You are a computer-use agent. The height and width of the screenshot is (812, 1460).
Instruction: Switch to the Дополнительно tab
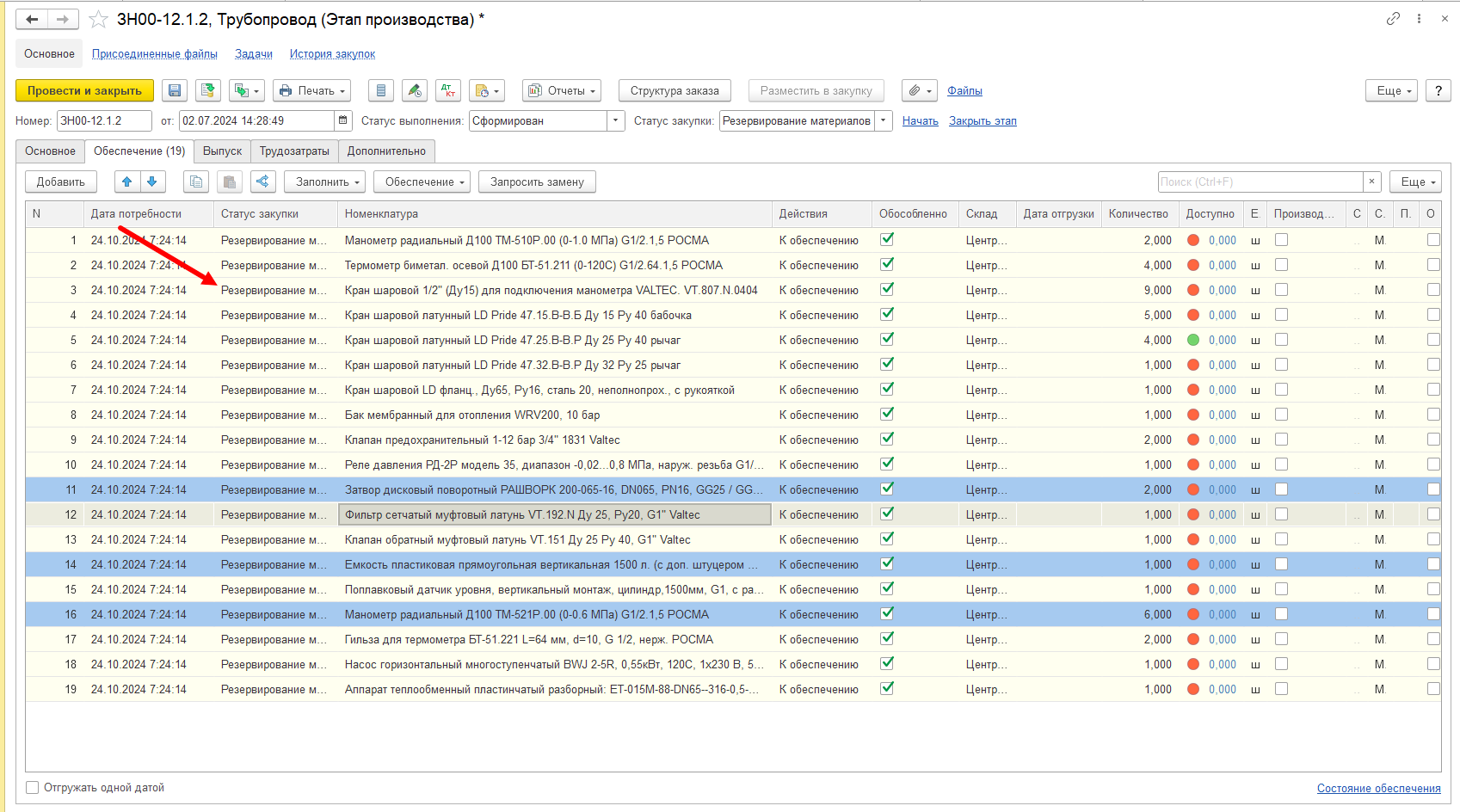(386, 151)
